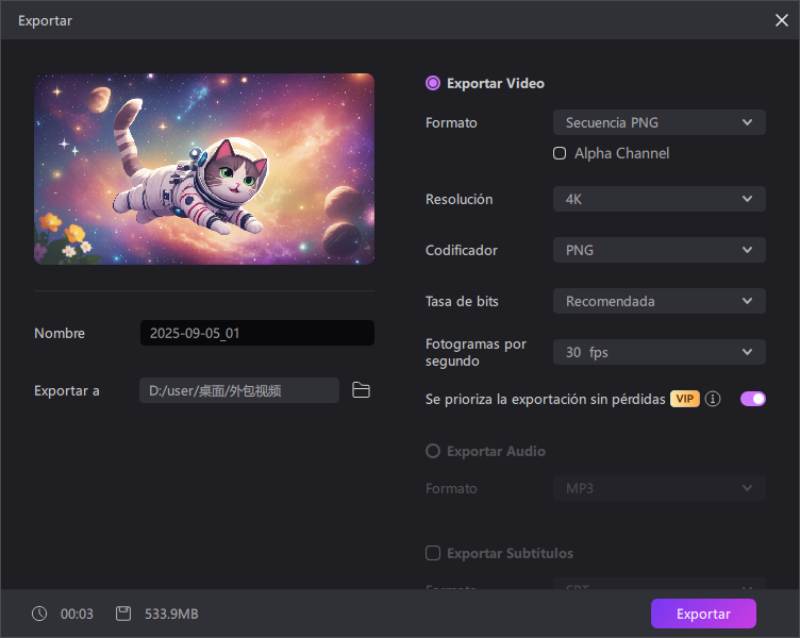Click the Nombre field with 2025-09-05_01
Screen dimensions: 800x638
tap(257, 333)
